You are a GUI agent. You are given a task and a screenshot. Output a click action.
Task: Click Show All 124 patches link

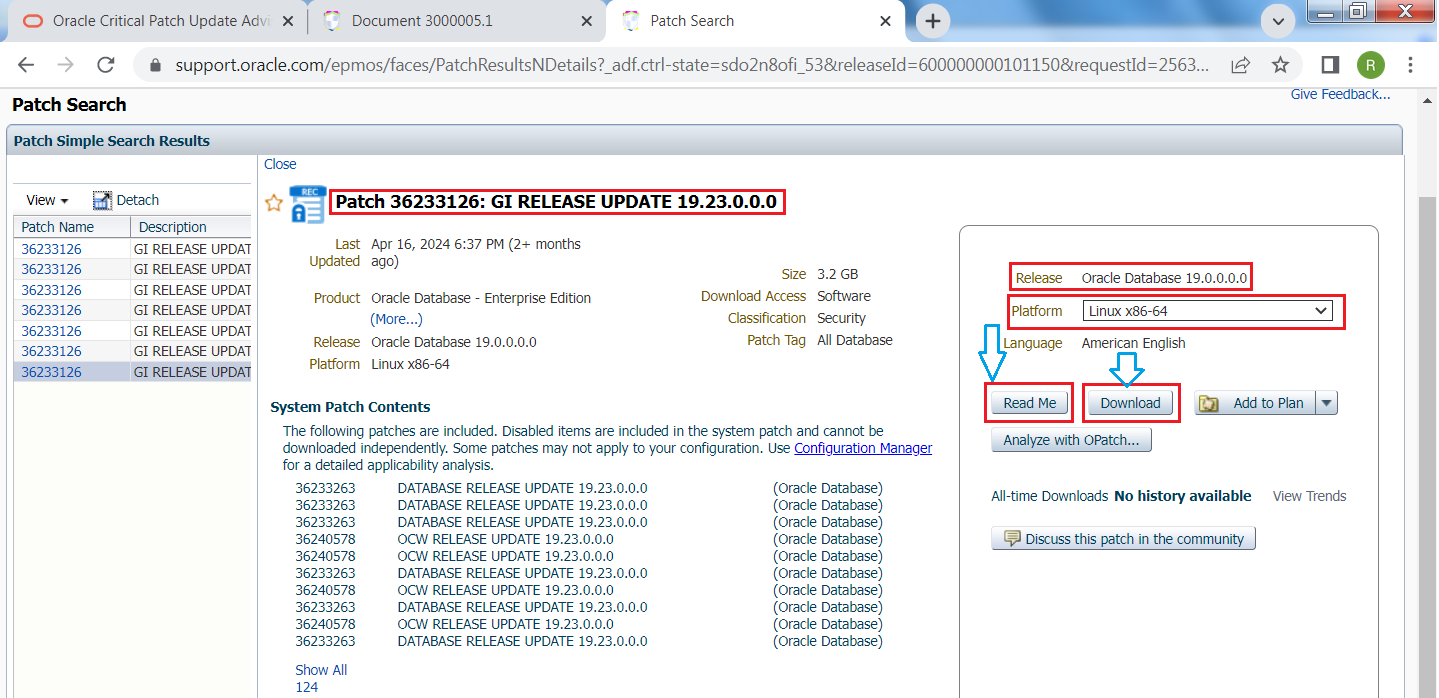coord(321,678)
